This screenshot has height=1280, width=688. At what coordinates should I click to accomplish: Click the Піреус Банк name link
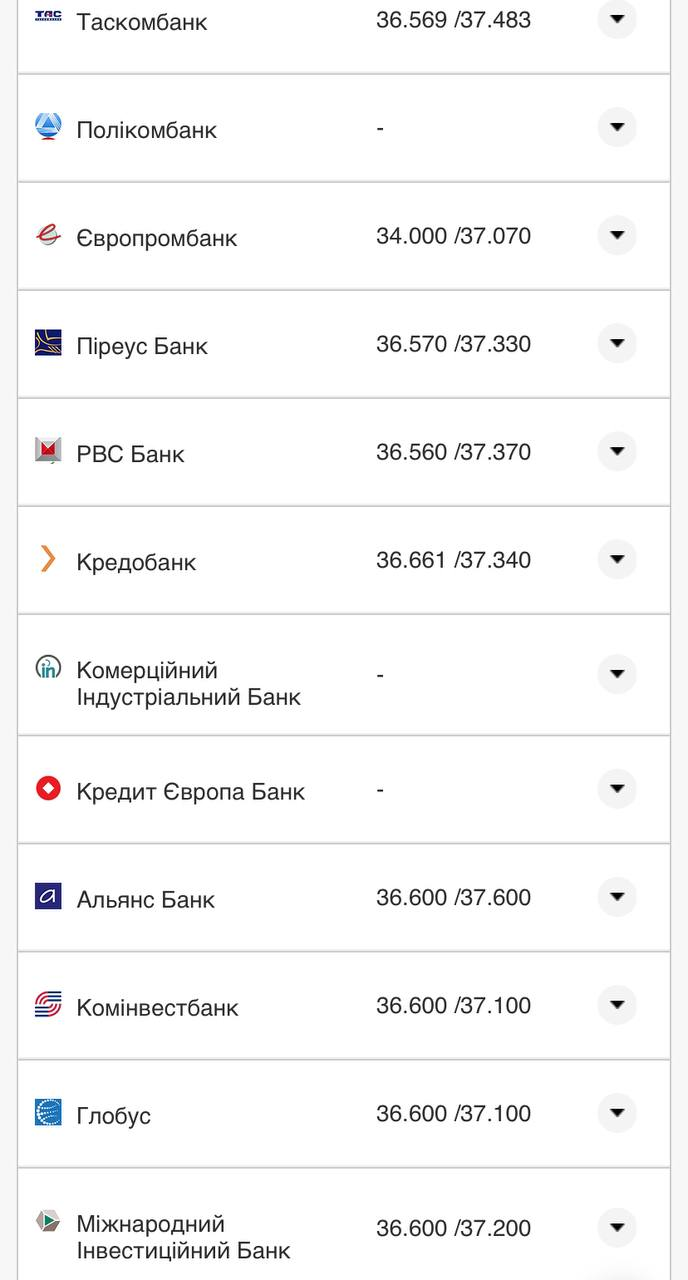(x=143, y=345)
